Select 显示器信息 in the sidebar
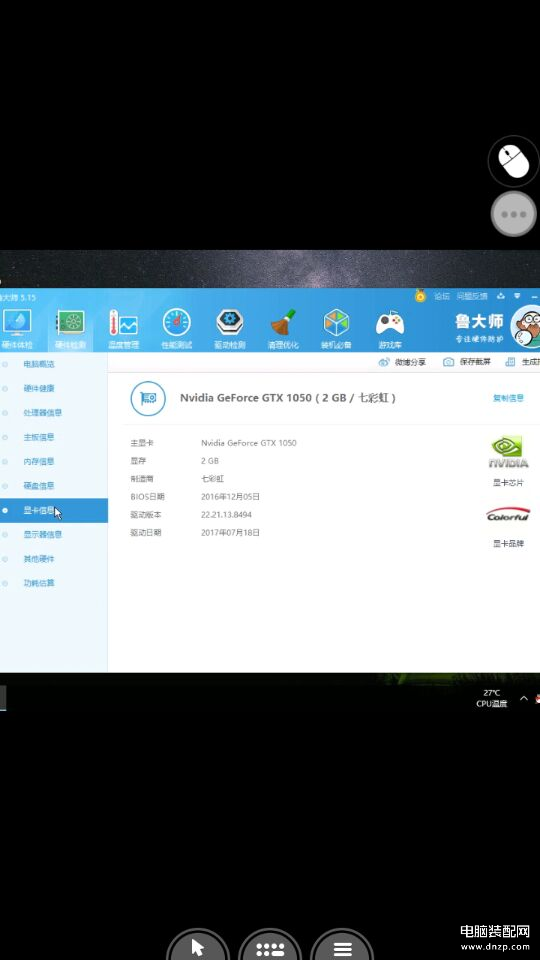 [x=42, y=534]
